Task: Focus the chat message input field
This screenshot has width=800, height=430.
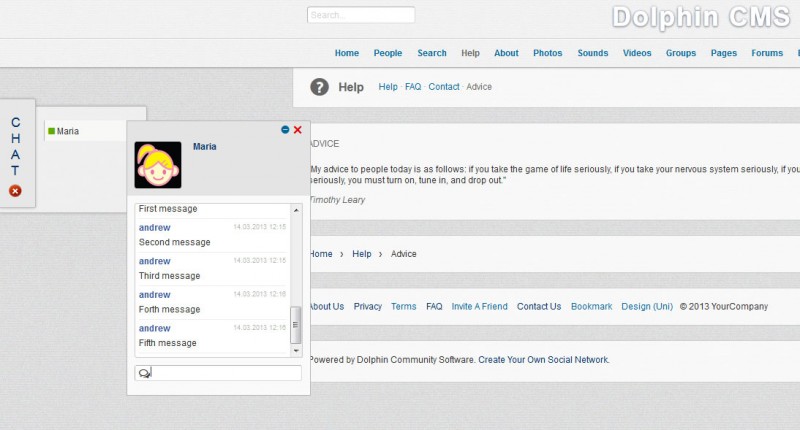Action: pos(218,373)
